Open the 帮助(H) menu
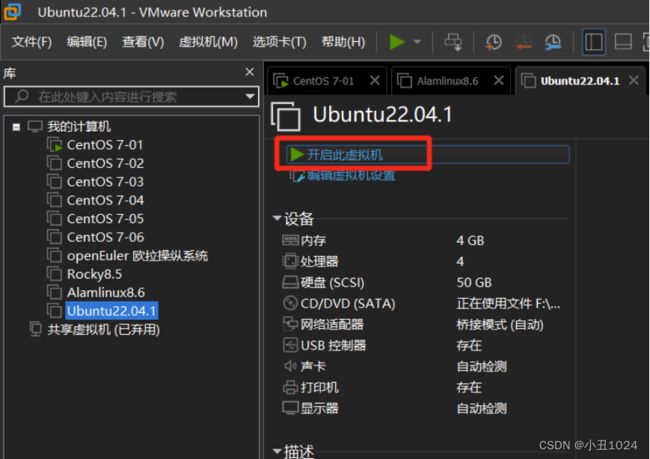 tap(343, 42)
